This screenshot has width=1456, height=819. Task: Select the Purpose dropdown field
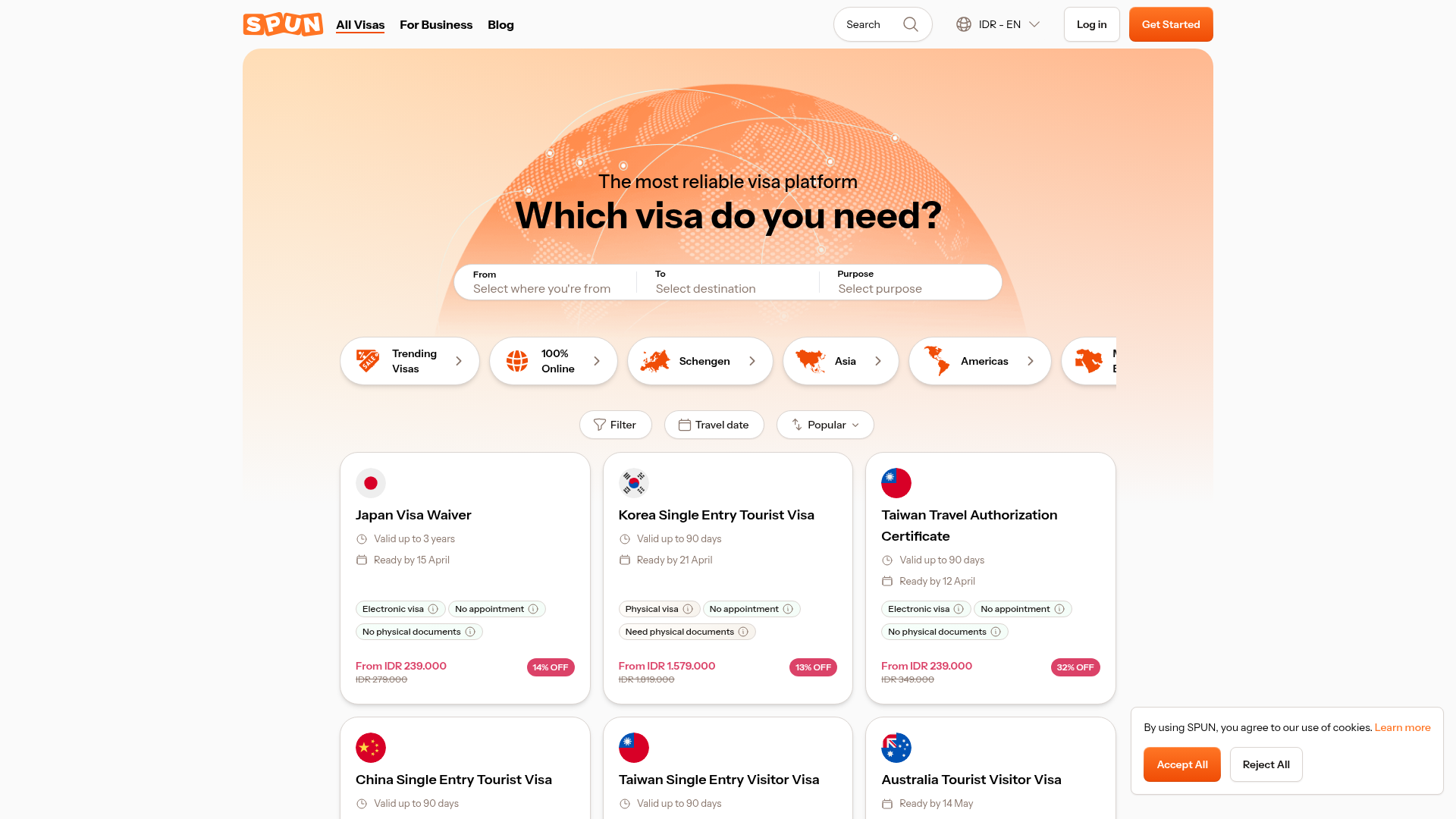pos(910,282)
